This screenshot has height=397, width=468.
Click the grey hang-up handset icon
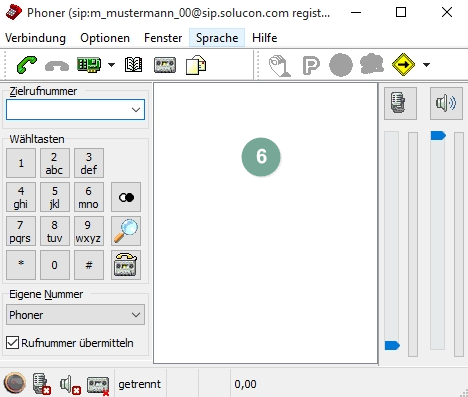[x=57, y=66]
